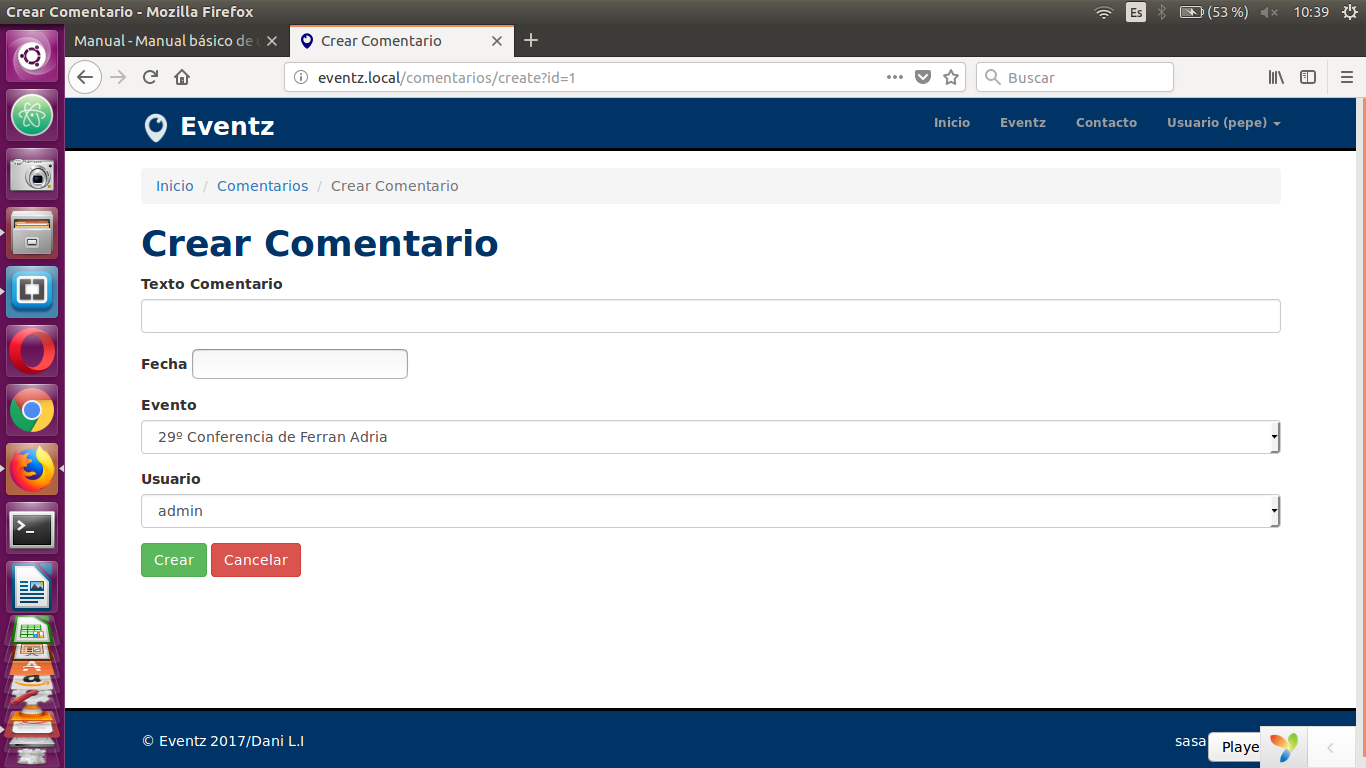Open the Firefox Library icon
Image resolution: width=1366 pixels, height=768 pixels.
(x=1276, y=77)
